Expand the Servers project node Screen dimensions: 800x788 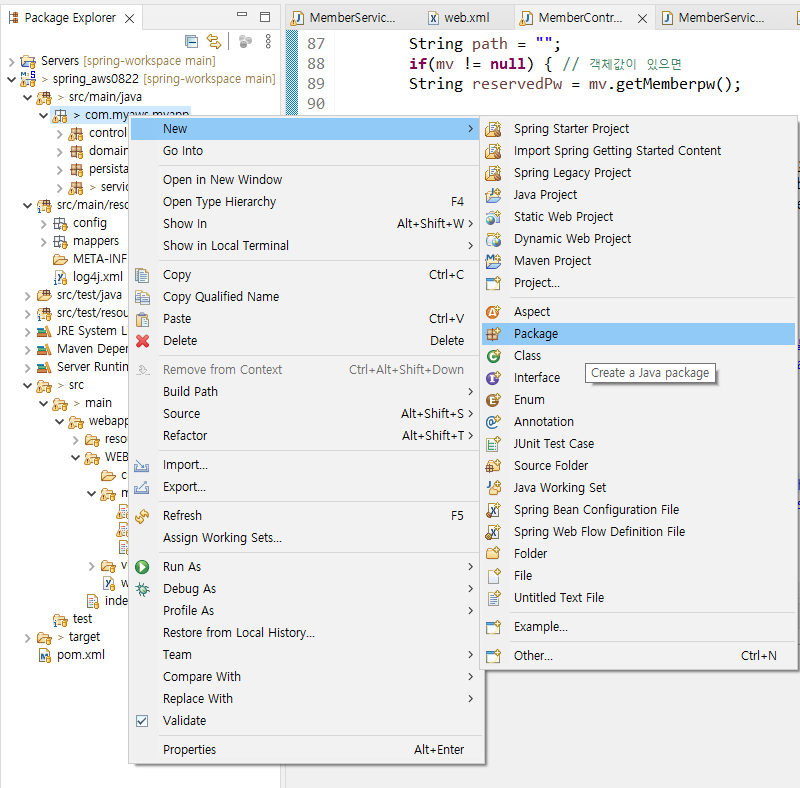[11, 61]
